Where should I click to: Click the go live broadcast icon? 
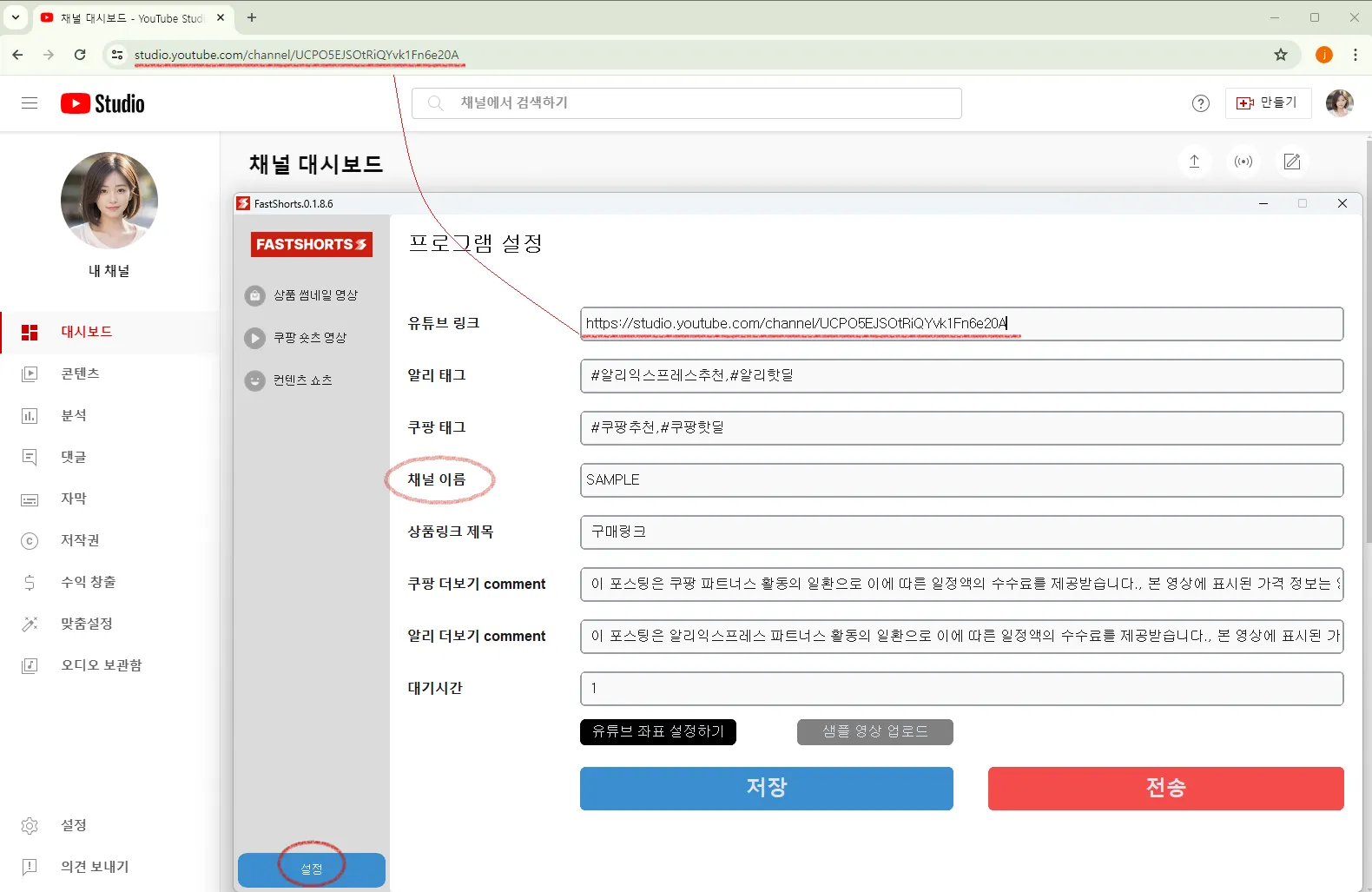coord(1243,162)
